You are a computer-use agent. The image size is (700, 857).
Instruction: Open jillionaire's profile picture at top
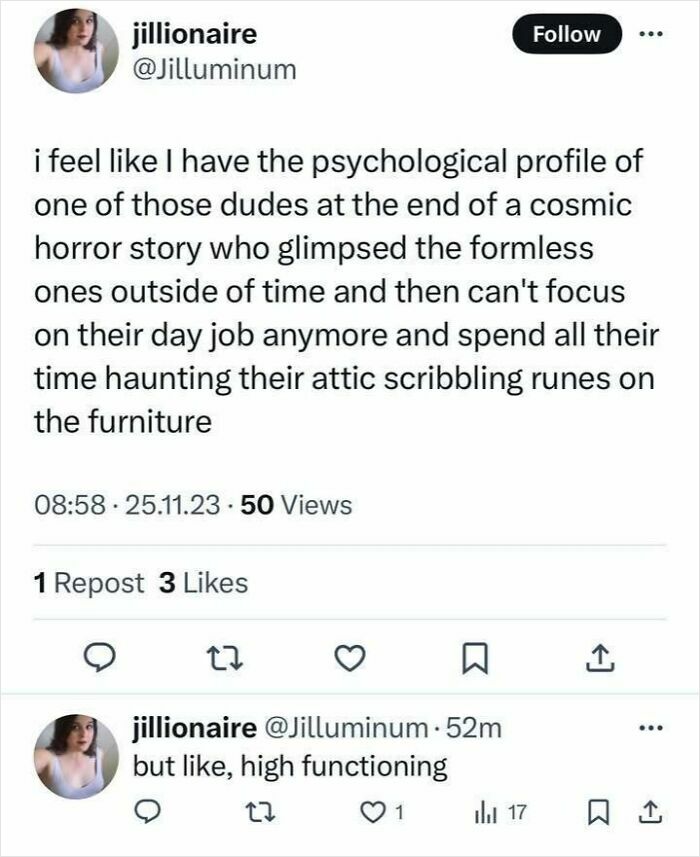[x=76, y=51]
